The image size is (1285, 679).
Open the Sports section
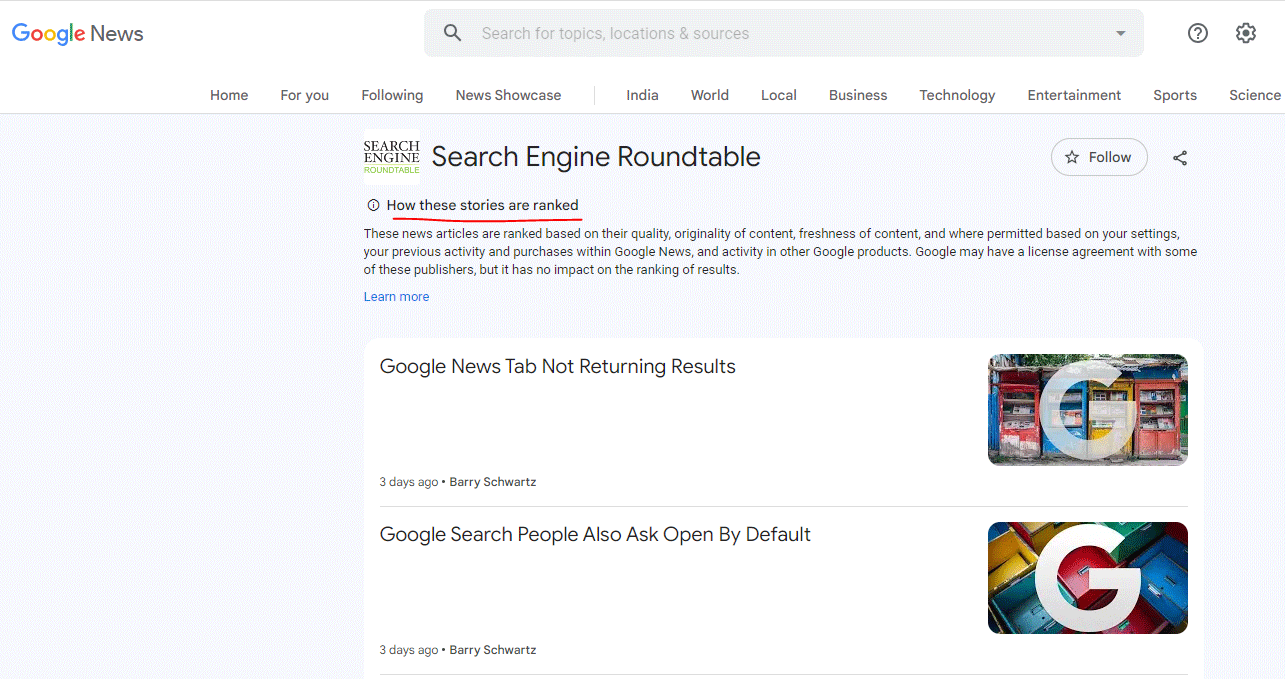[x=1174, y=95]
